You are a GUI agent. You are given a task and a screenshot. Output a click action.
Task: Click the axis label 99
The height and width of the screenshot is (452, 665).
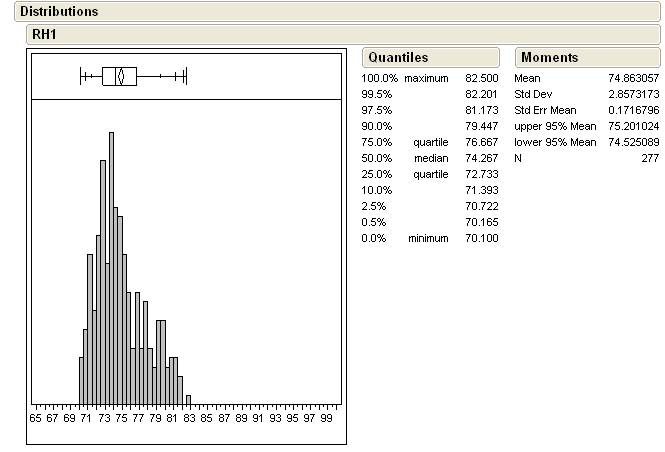click(327, 416)
